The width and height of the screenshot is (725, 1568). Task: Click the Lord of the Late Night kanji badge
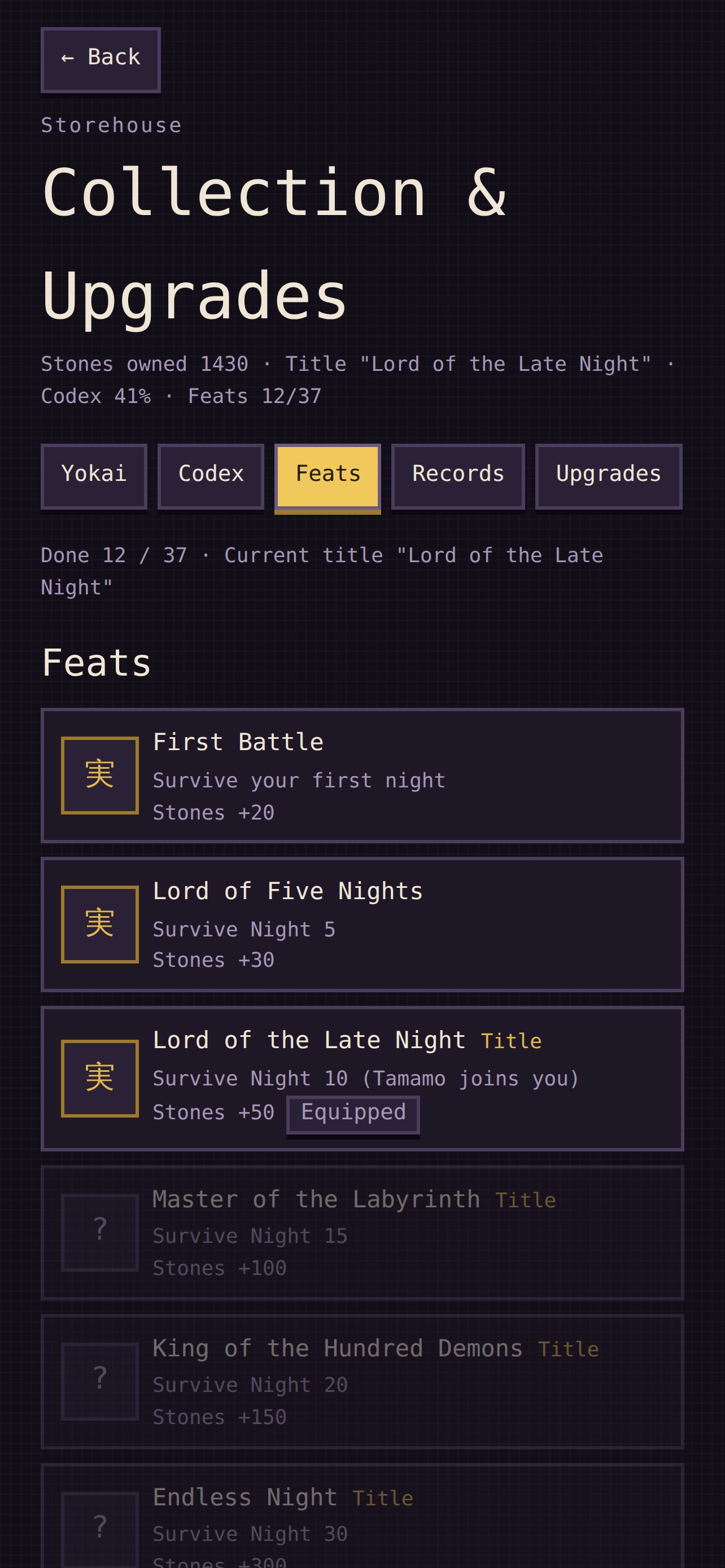[x=100, y=1078]
